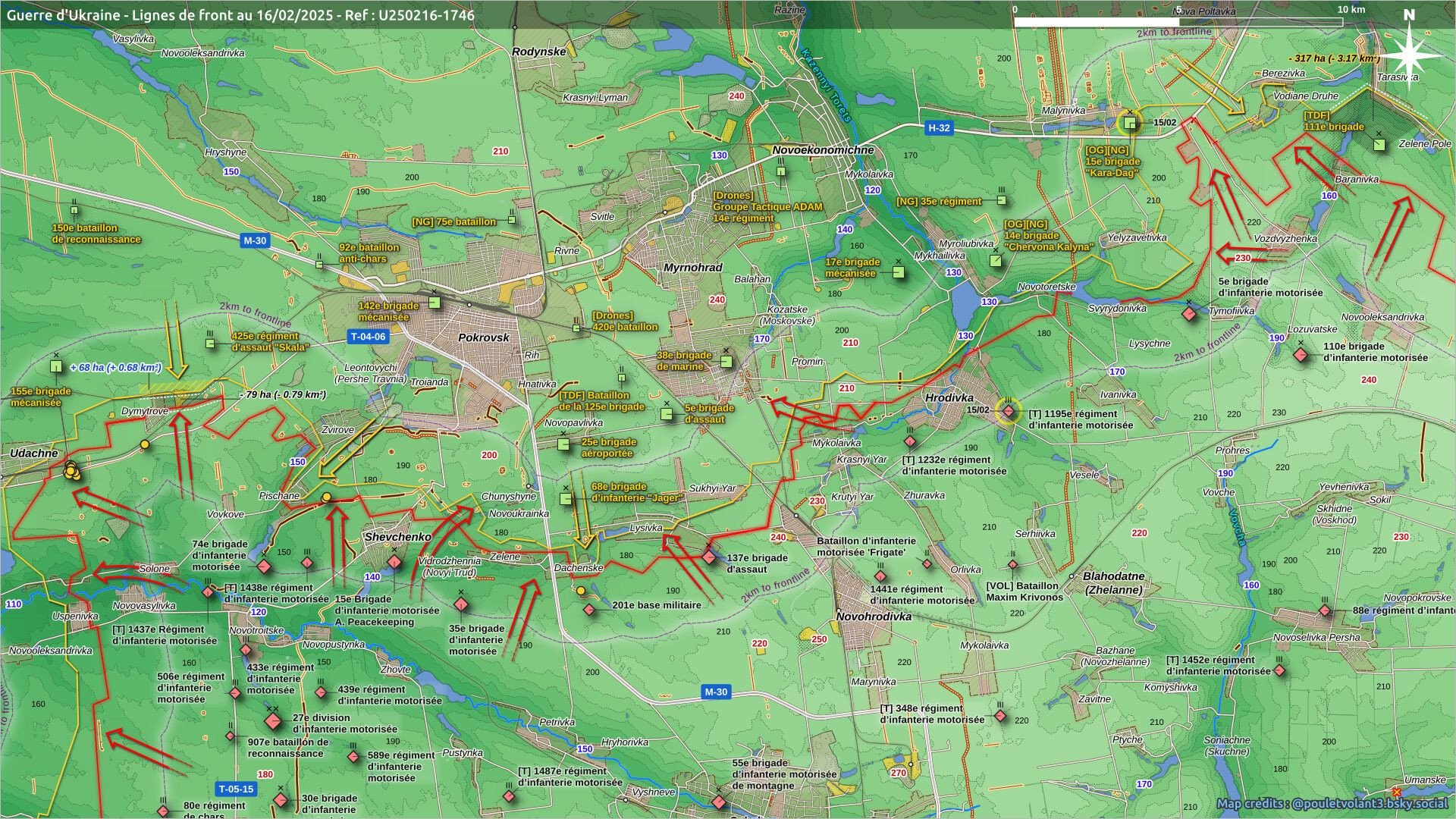1456x819 pixels.
Task: Click the Myrnohrad city label
Action: pos(693,268)
